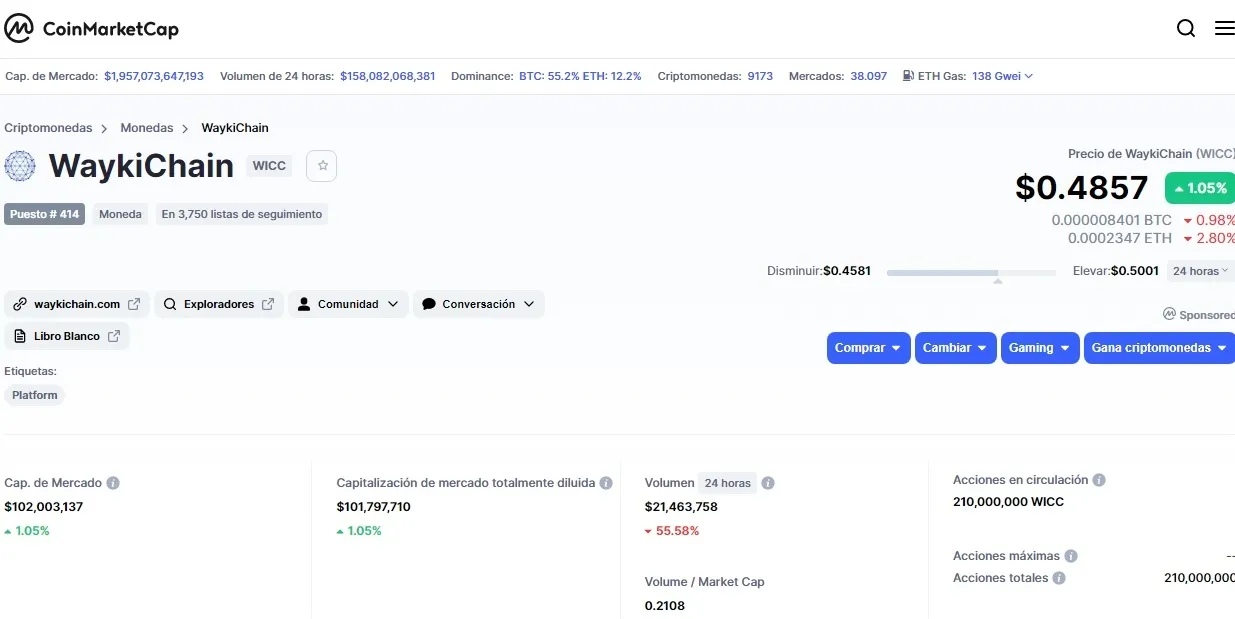The height and width of the screenshot is (619, 1235).
Task: Click info icon beside Acciones en circulación
Action: pyautogui.click(x=1099, y=480)
